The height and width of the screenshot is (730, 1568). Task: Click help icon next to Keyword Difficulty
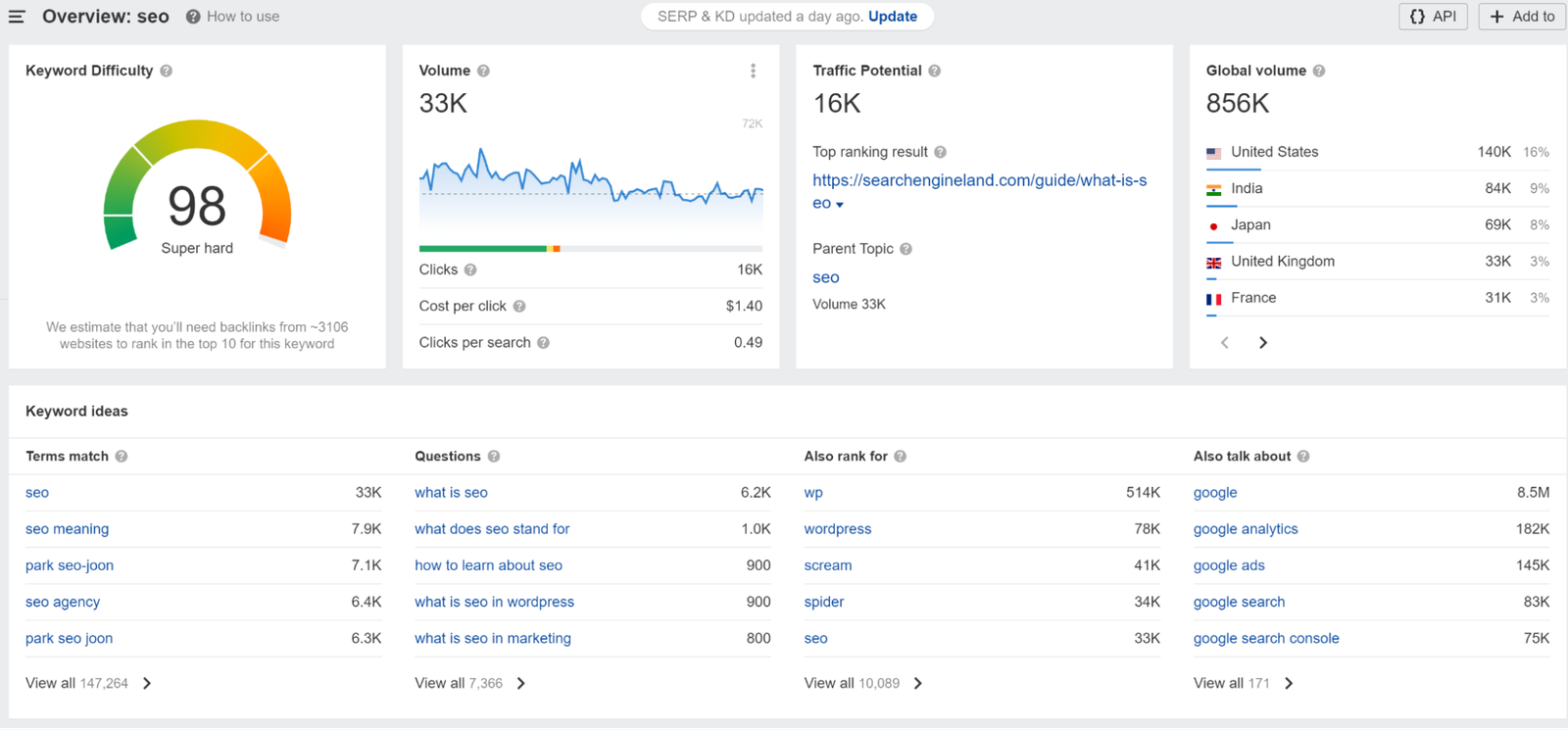(167, 71)
